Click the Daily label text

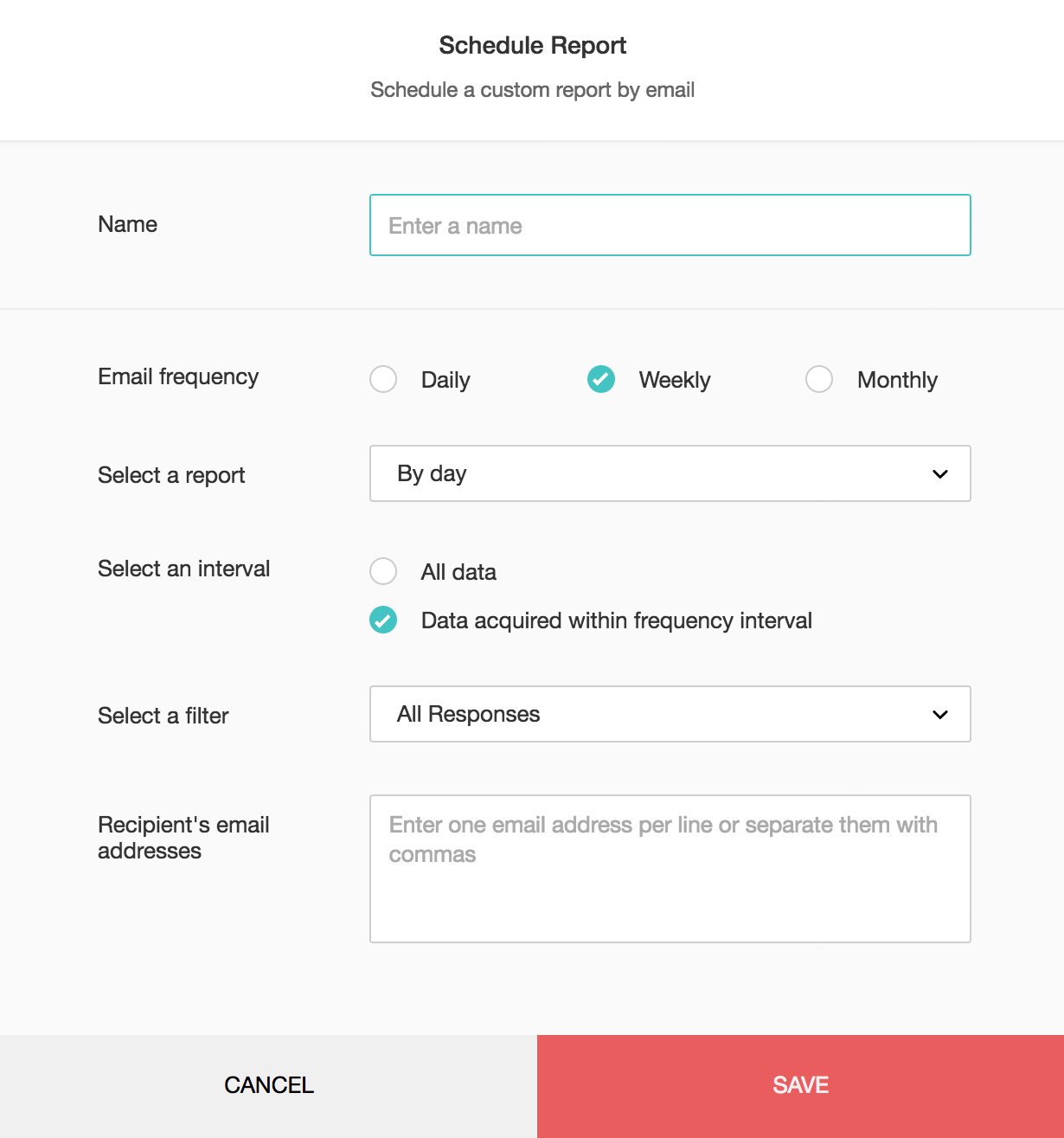click(445, 380)
